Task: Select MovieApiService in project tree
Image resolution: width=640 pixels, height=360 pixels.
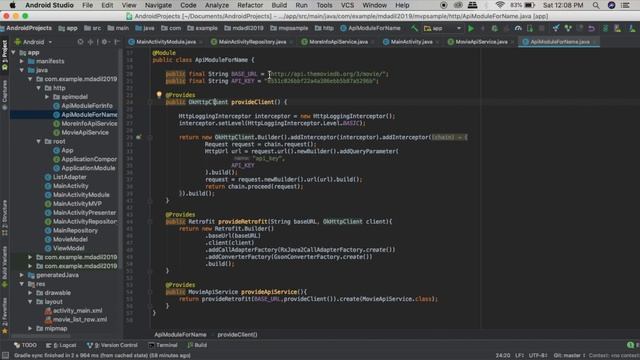Action: 85,133
